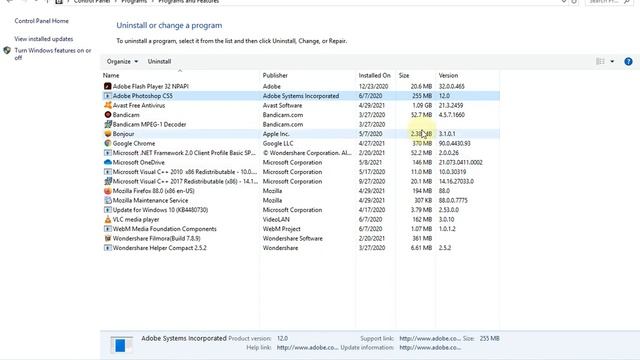Image resolution: width=640 pixels, height=360 pixels.
Task: Open the view options dropdown arrow
Action: coord(612,62)
